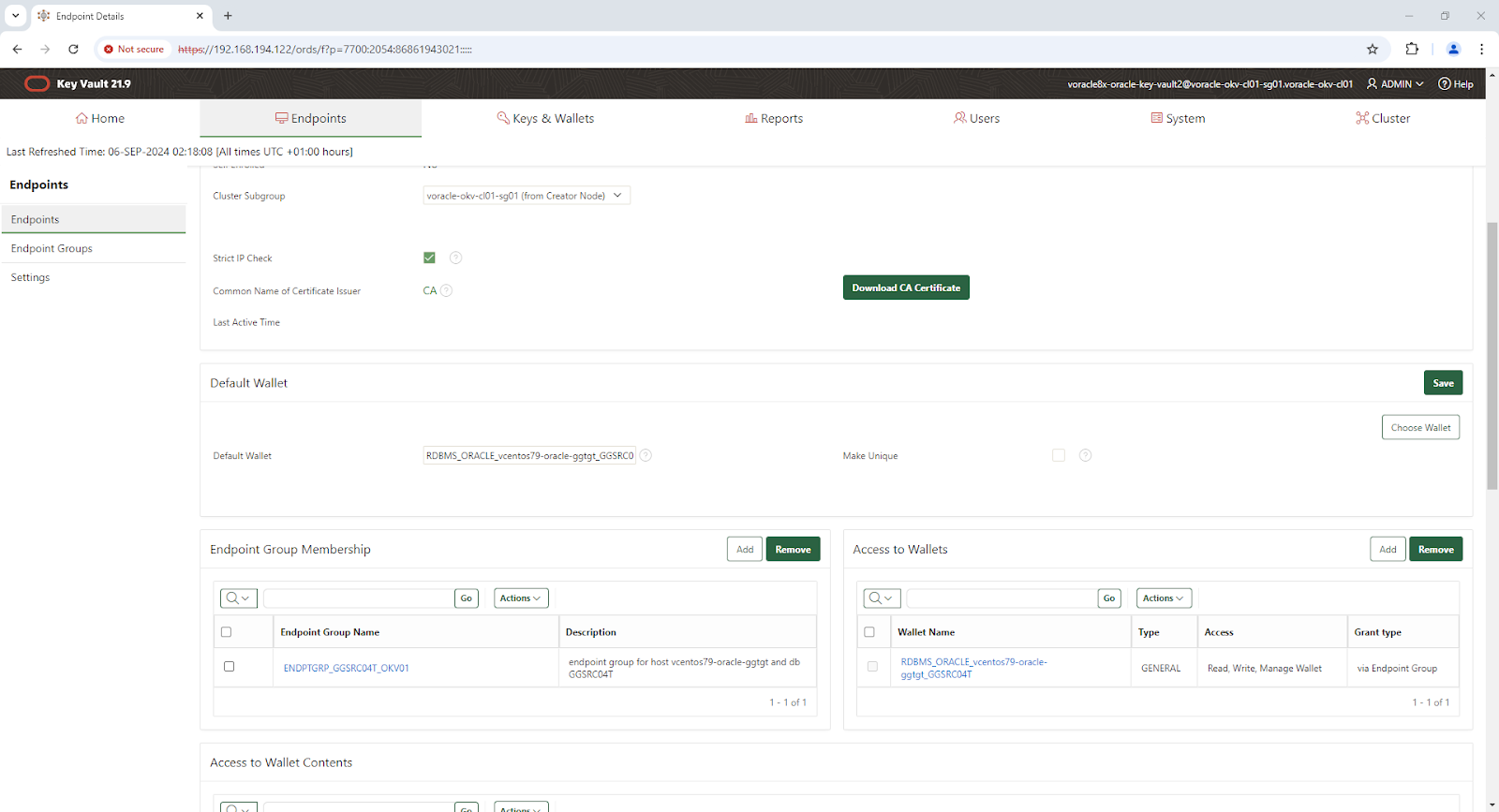Remove selected Endpoint Group Membership

point(793,549)
